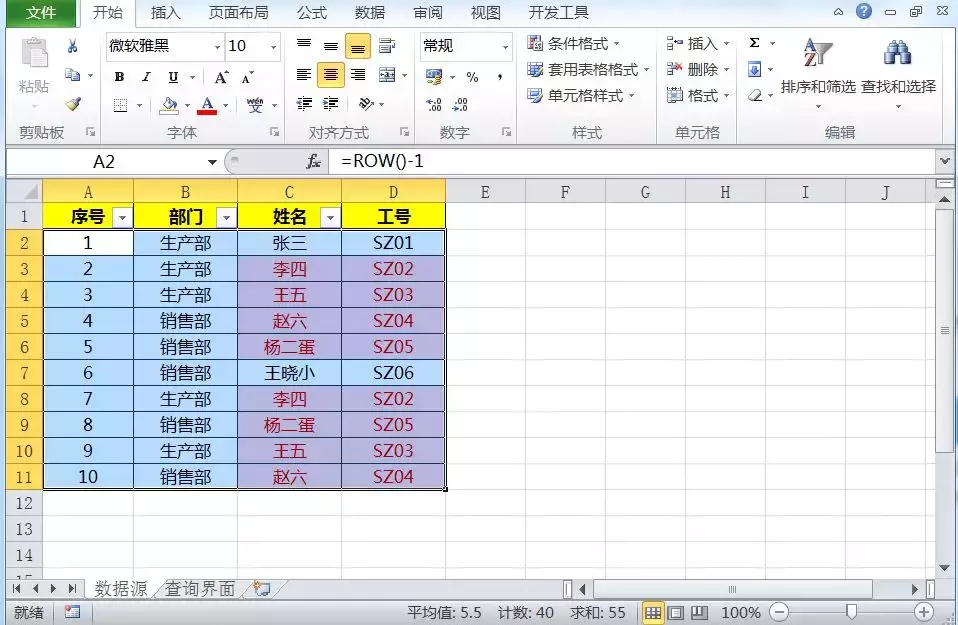Open the 部门 column filter dropdown
958x625 pixels.
(x=227, y=217)
